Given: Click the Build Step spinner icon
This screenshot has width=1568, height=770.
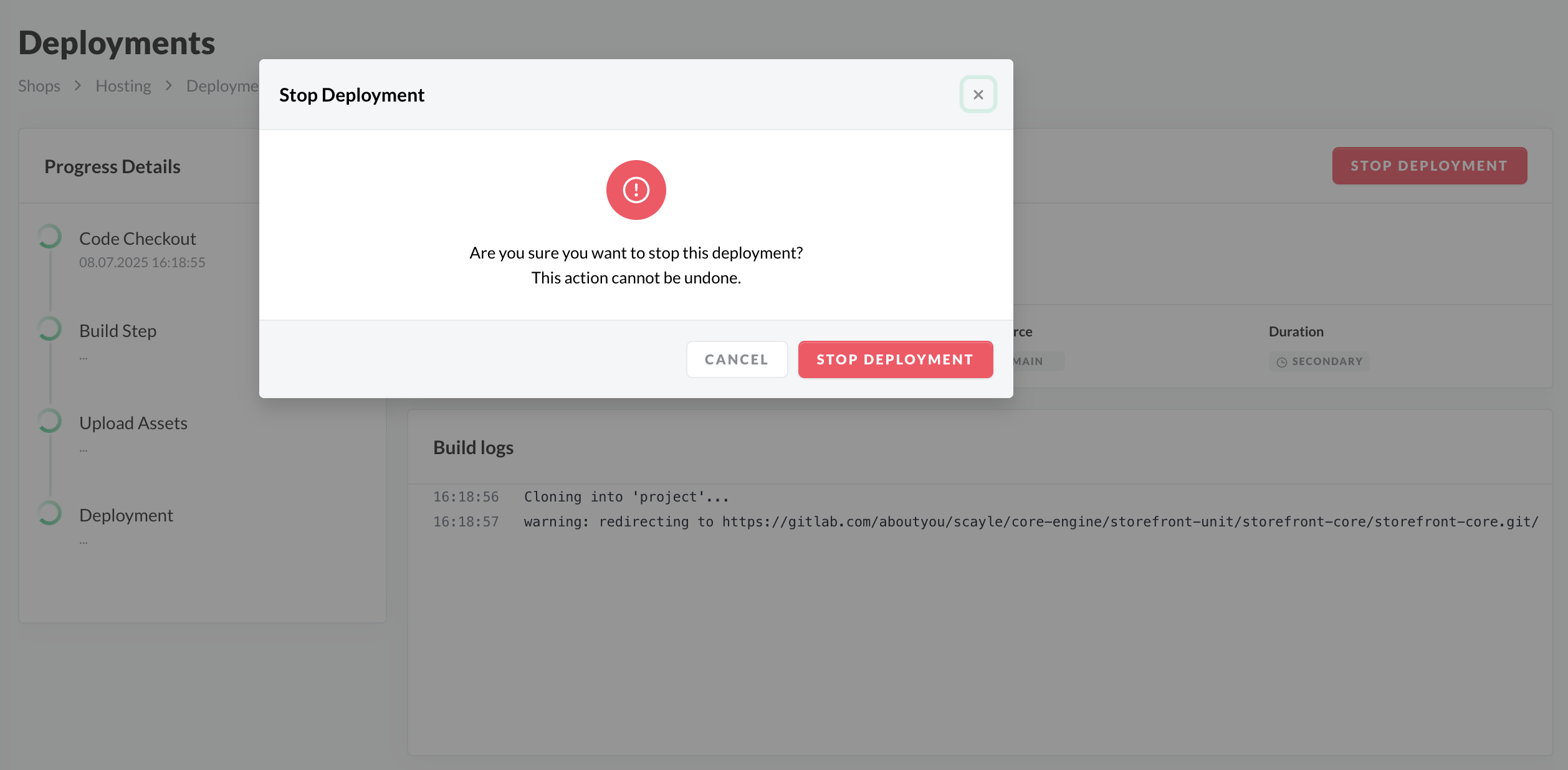Looking at the screenshot, I should [50, 329].
